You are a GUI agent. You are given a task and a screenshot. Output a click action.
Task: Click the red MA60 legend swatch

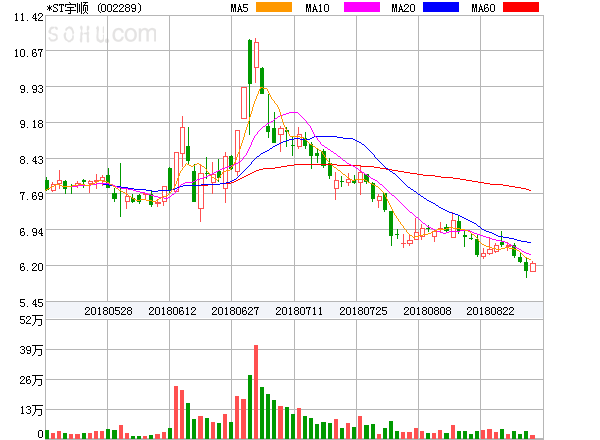(x=521, y=7)
